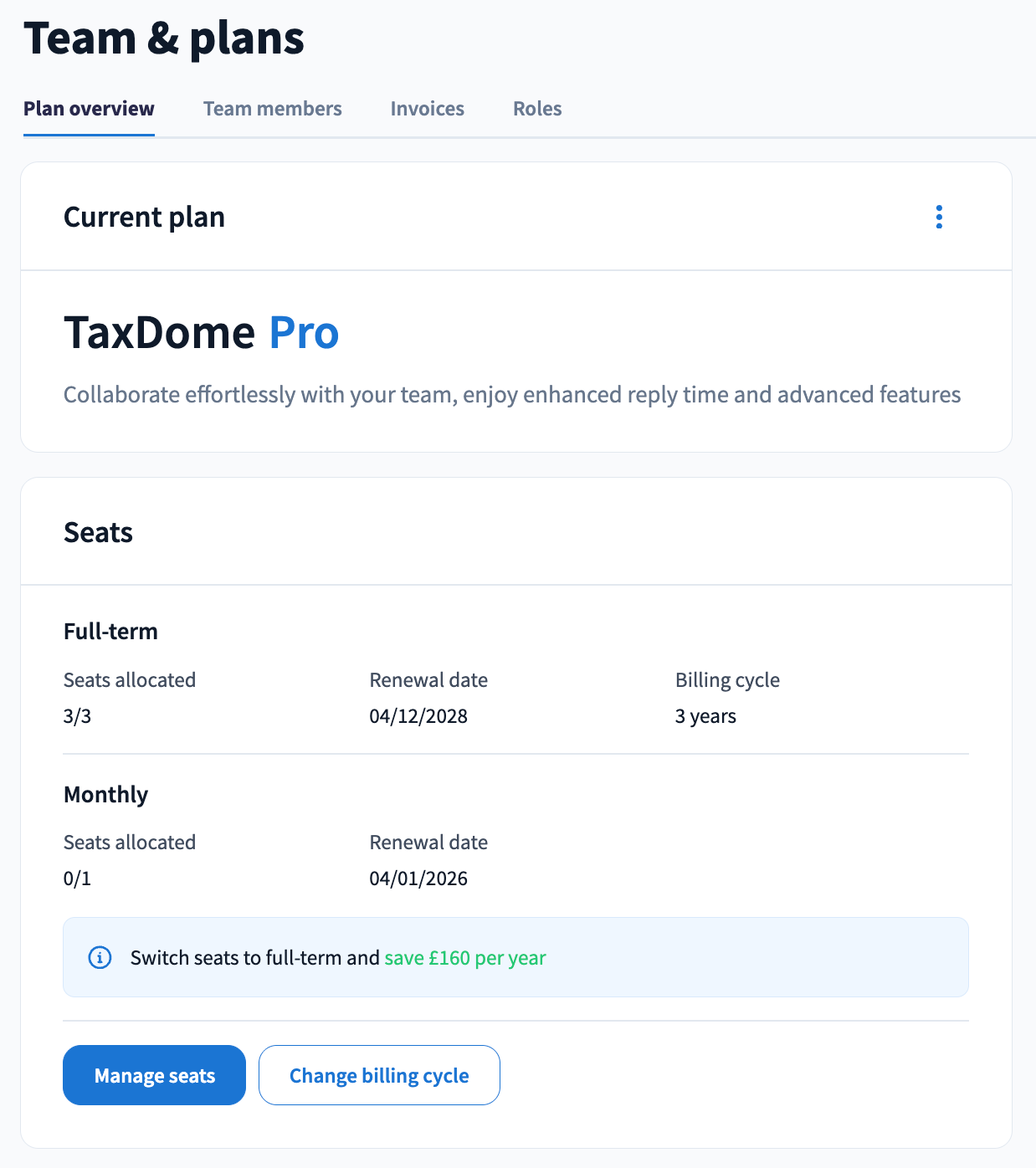Click the 0/1 monthly seats value
The width and height of the screenshot is (1036, 1168).
[x=77, y=879]
